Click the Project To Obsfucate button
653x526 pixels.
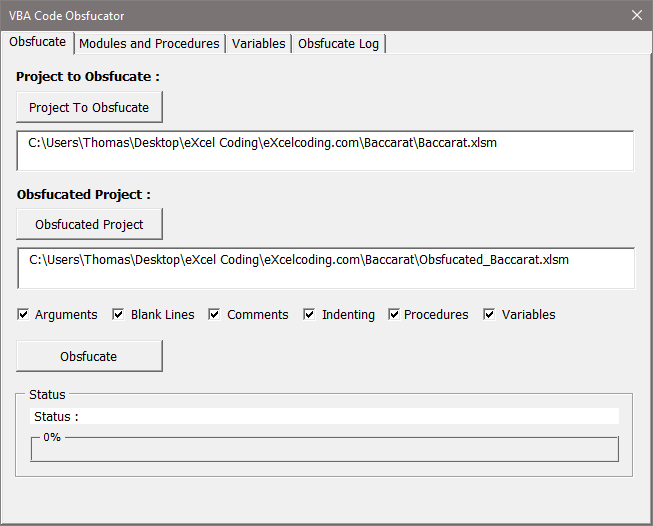89,107
